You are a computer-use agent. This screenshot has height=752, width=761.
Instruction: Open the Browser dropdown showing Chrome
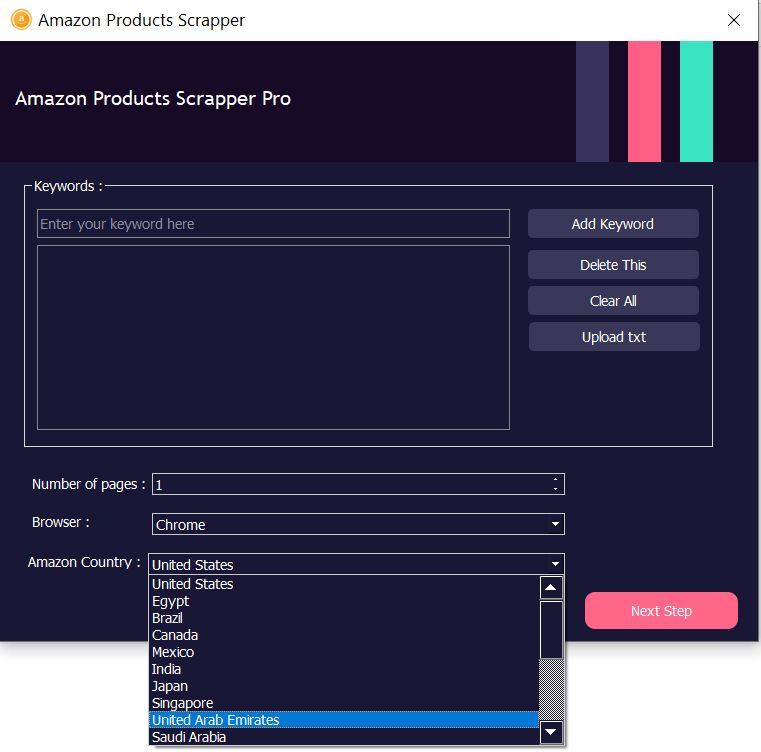[x=358, y=524]
